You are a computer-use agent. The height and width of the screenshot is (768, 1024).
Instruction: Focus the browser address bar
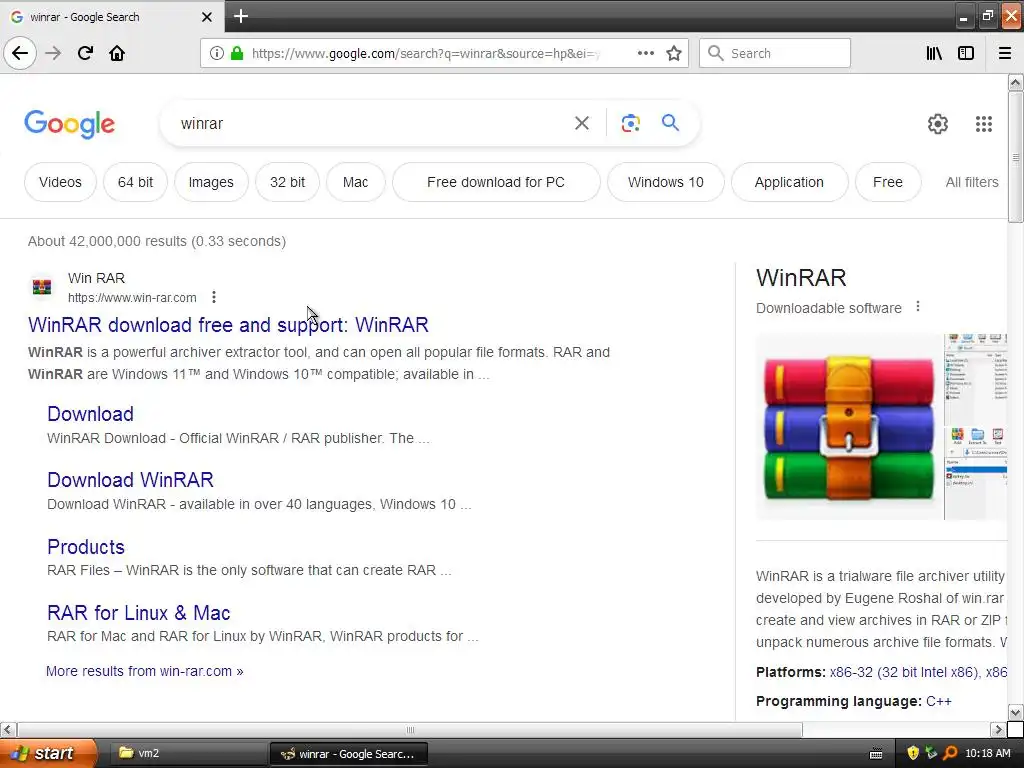click(424, 53)
